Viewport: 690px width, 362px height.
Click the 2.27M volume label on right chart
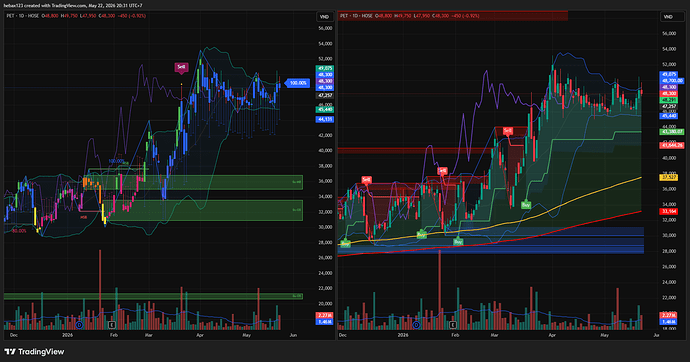tap(668, 315)
